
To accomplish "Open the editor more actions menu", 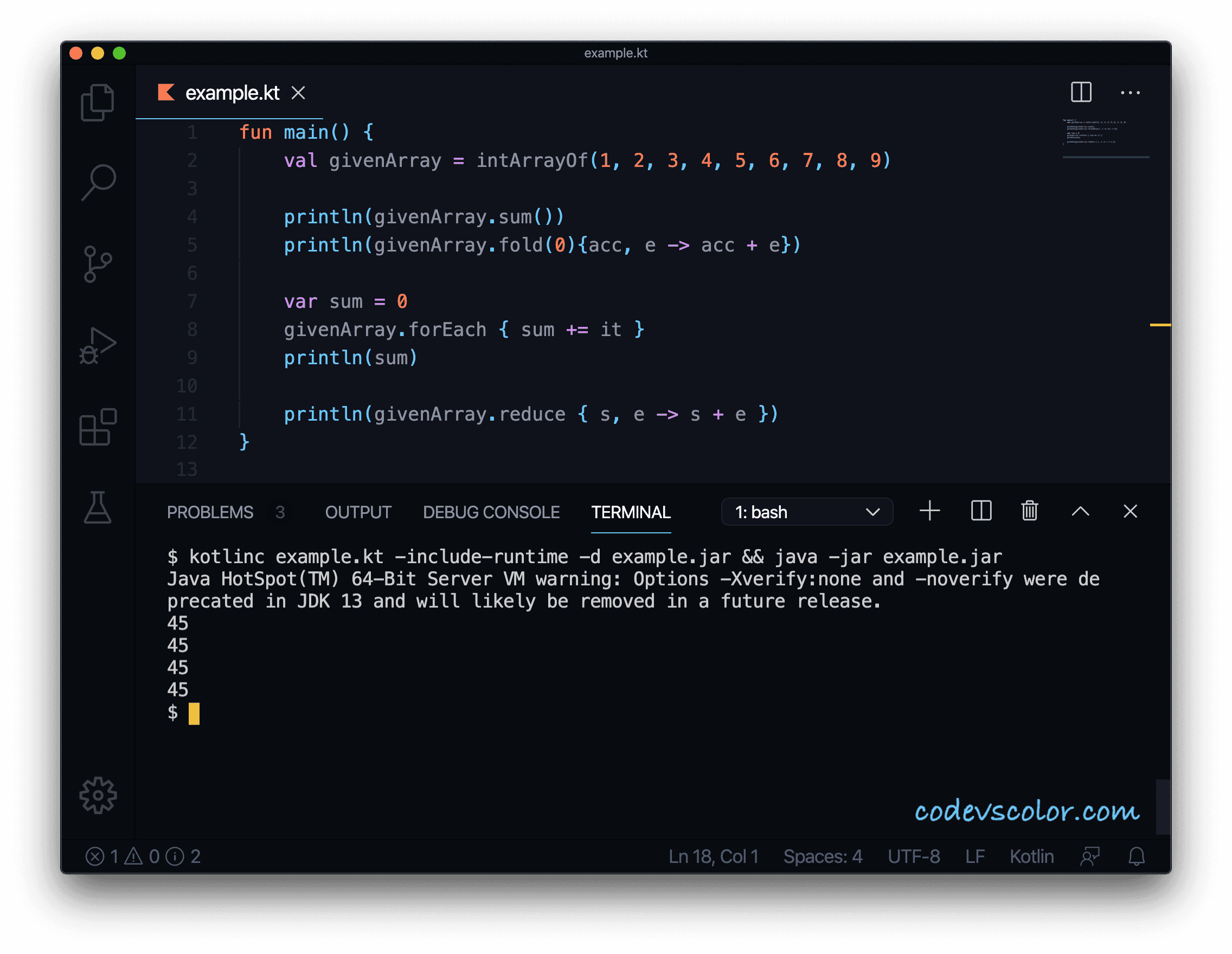I will 1131,93.
